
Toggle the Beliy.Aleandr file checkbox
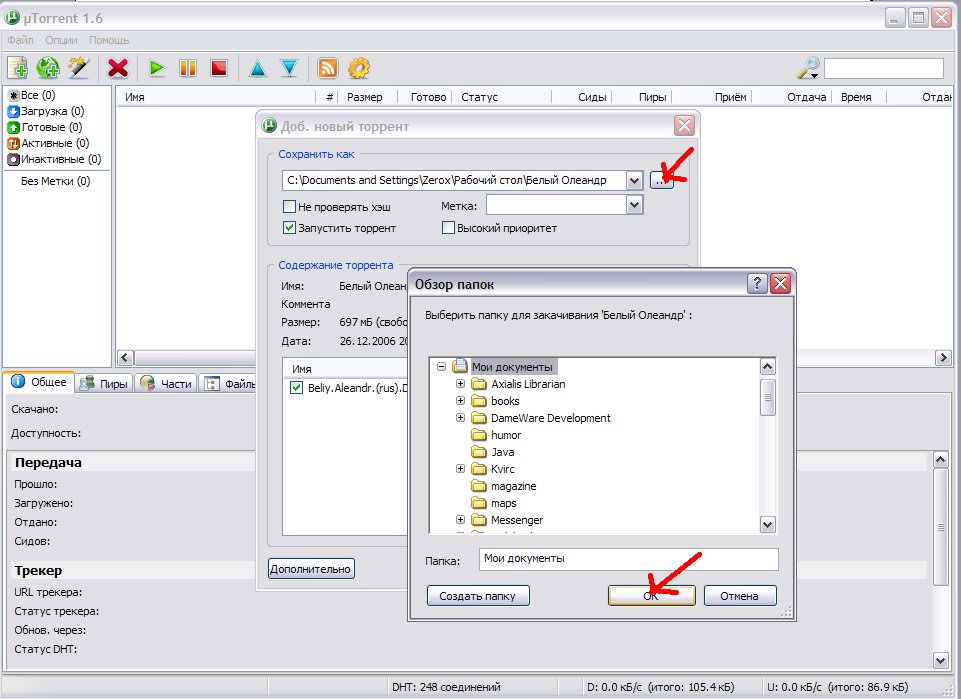tap(296, 387)
